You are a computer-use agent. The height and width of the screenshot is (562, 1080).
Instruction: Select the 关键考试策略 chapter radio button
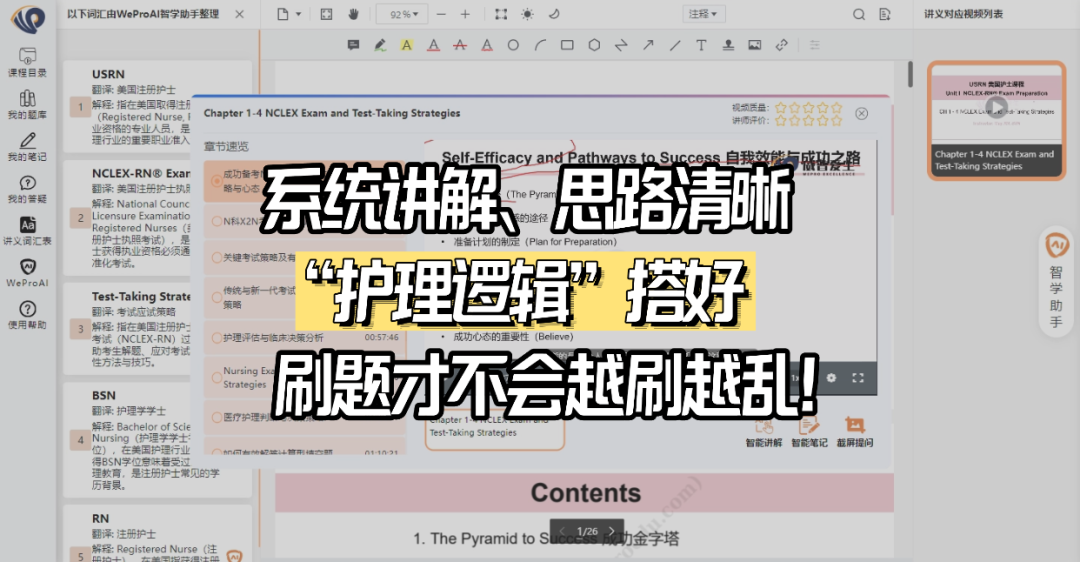[216, 257]
